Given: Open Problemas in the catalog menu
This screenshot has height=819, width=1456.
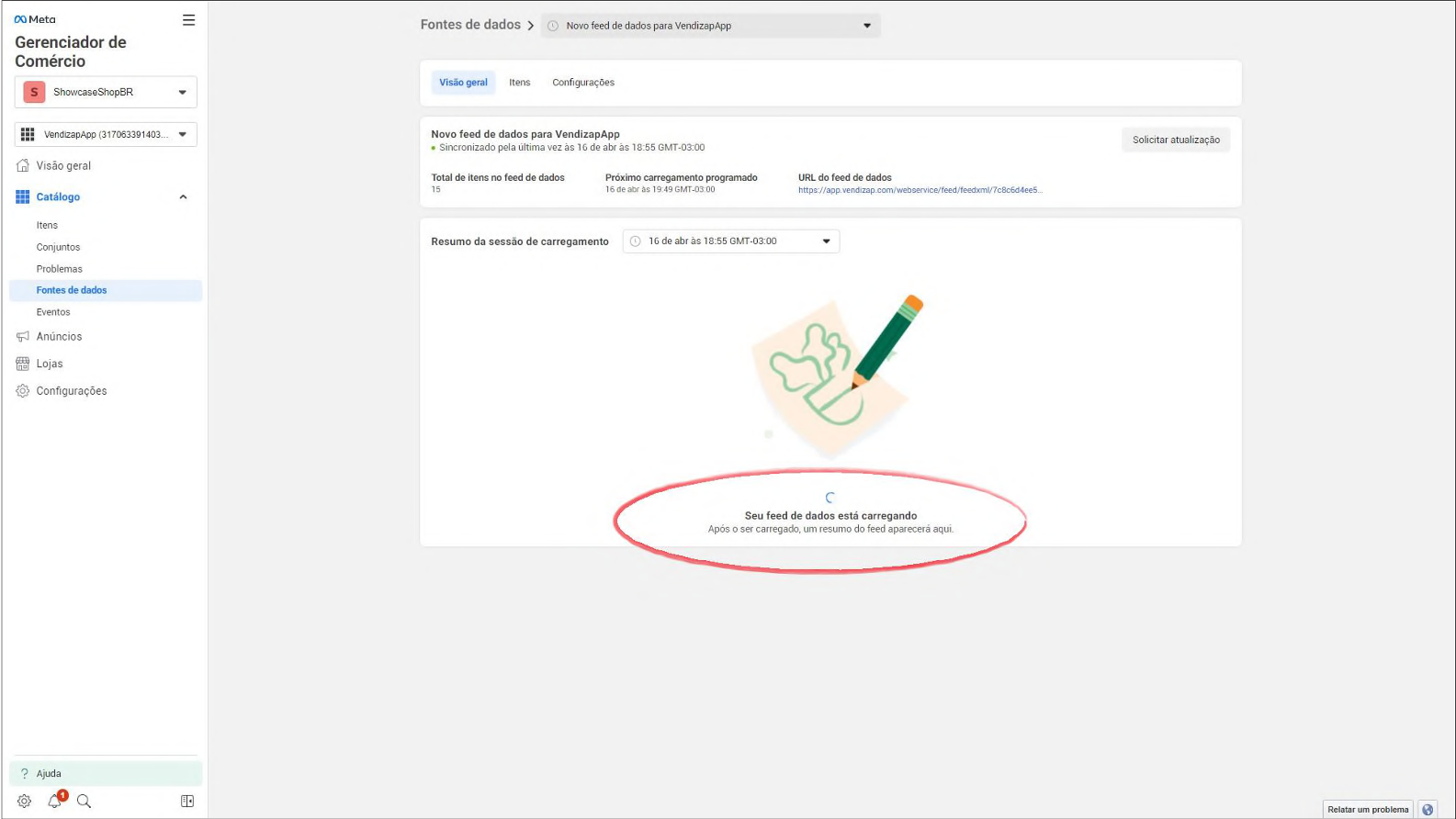Looking at the screenshot, I should tap(60, 269).
